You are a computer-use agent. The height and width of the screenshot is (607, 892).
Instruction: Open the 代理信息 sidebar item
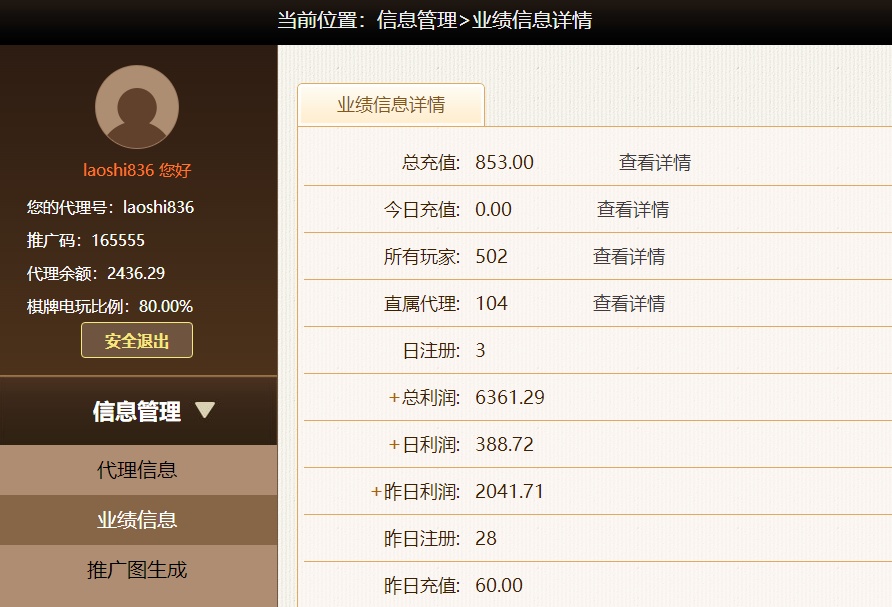pos(136,470)
